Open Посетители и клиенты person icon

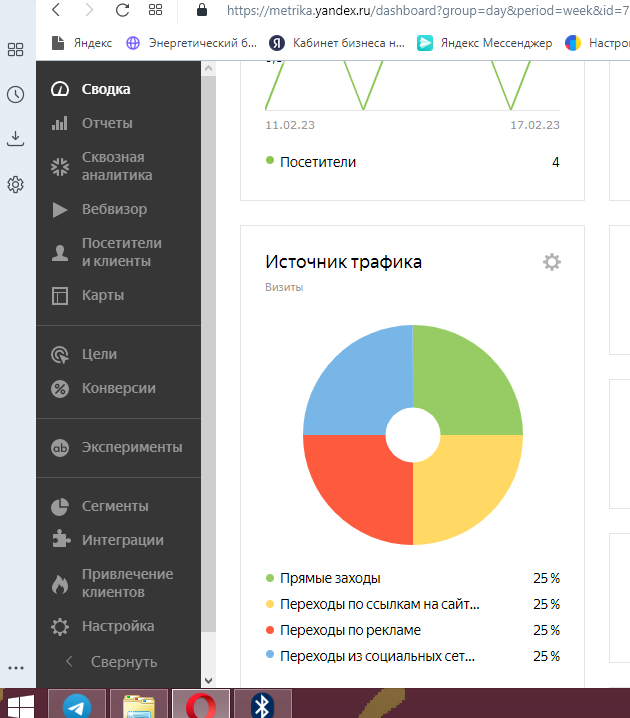coord(60,252)
